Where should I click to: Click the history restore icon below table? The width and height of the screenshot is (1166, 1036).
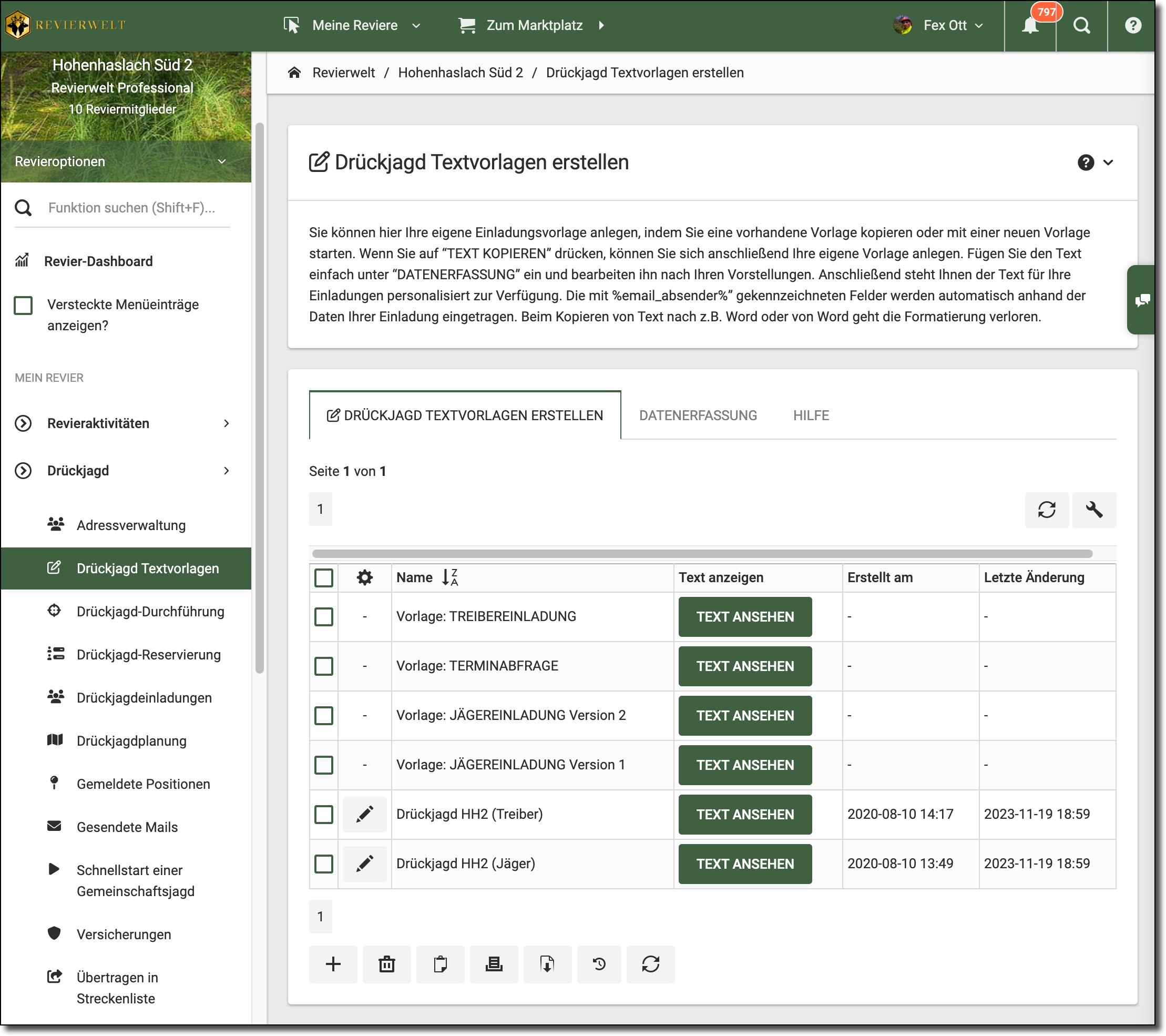coord(599,964)
